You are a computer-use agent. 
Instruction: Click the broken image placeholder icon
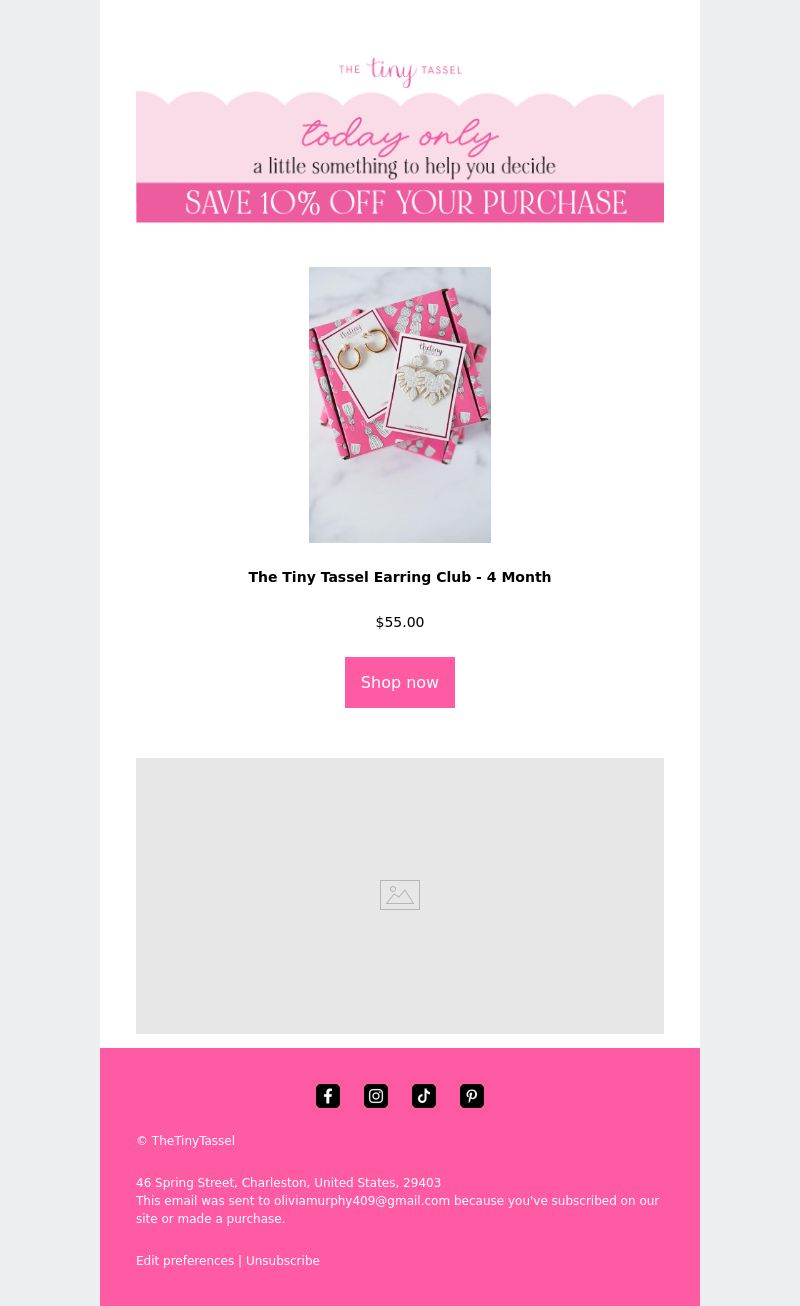400,895
